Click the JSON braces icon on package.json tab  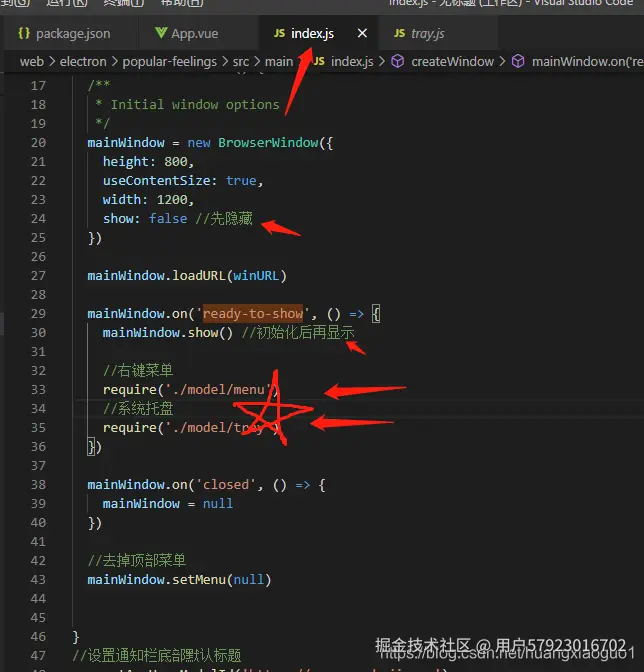(24, 33)
